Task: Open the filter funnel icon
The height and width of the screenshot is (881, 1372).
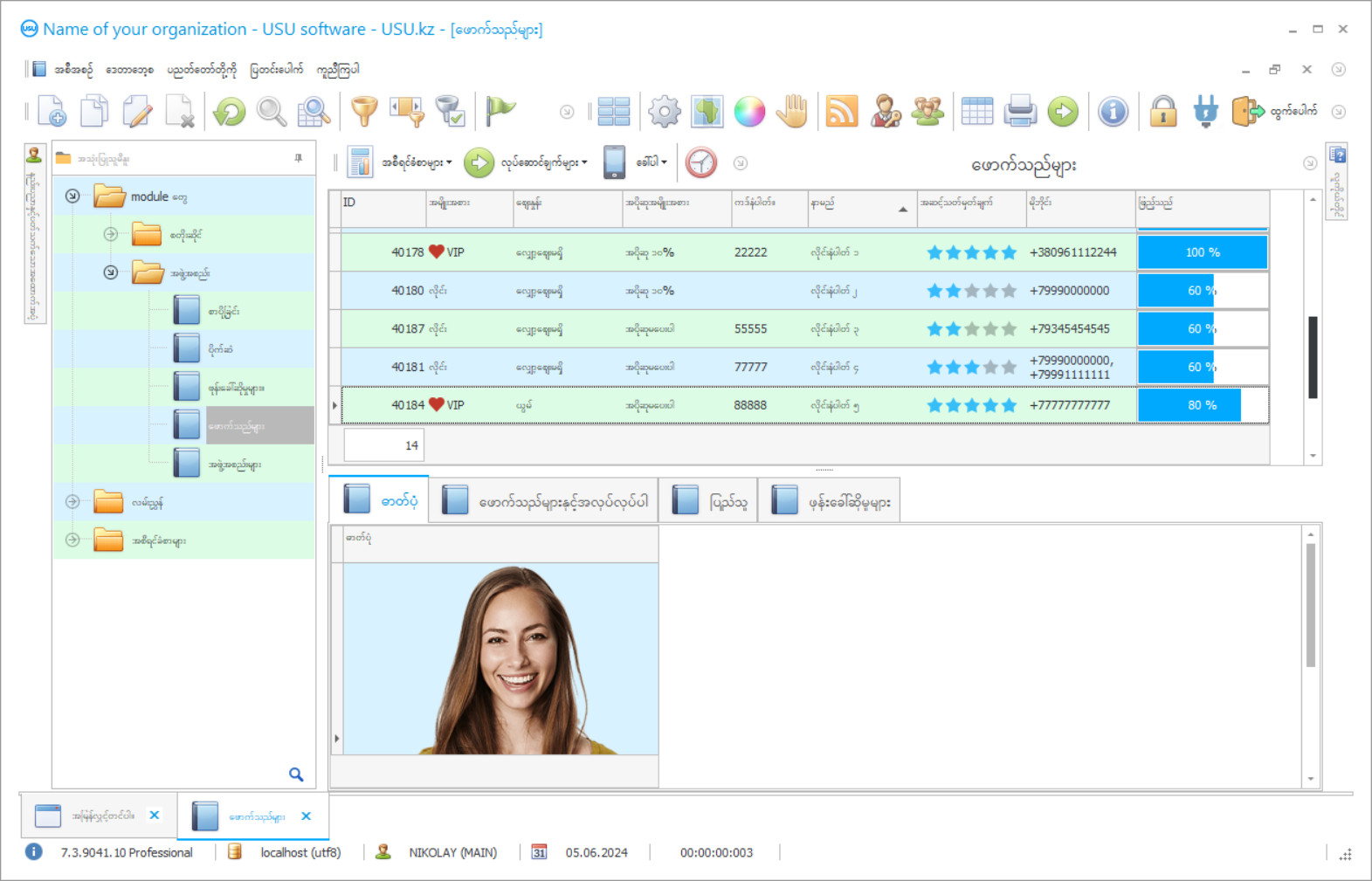Action: (x=364, y=112)
